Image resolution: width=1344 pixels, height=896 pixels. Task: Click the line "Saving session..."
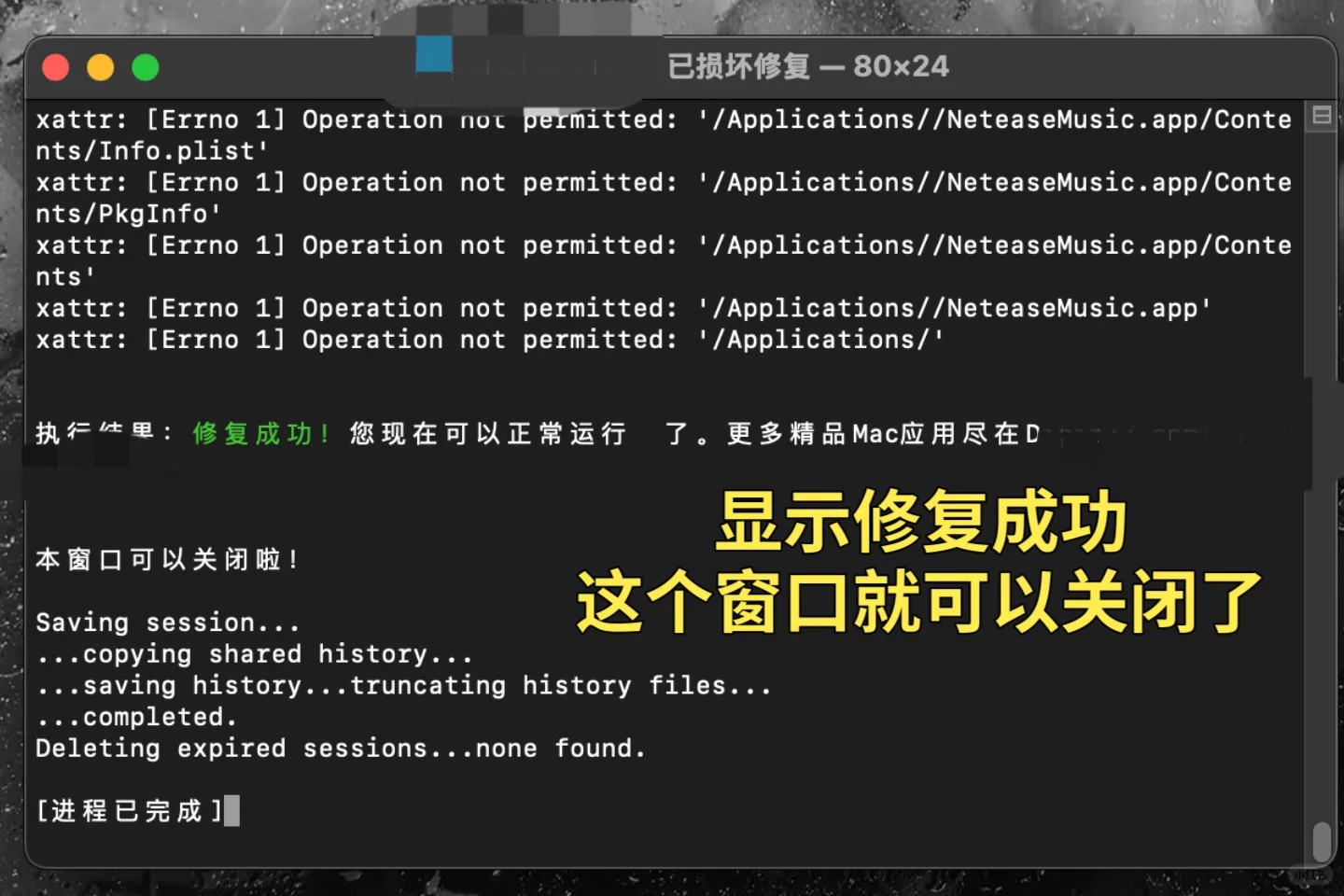[168, 623]
